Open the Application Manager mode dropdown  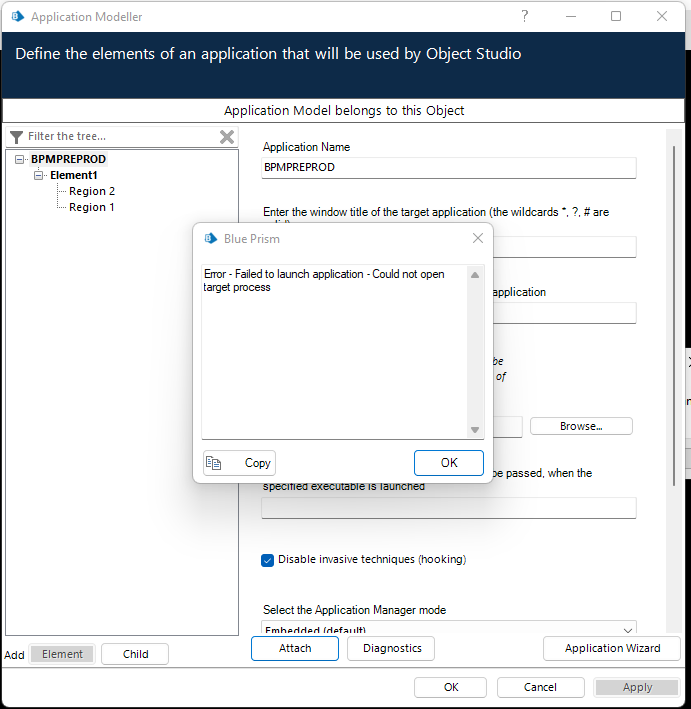[x=449, y=628]
